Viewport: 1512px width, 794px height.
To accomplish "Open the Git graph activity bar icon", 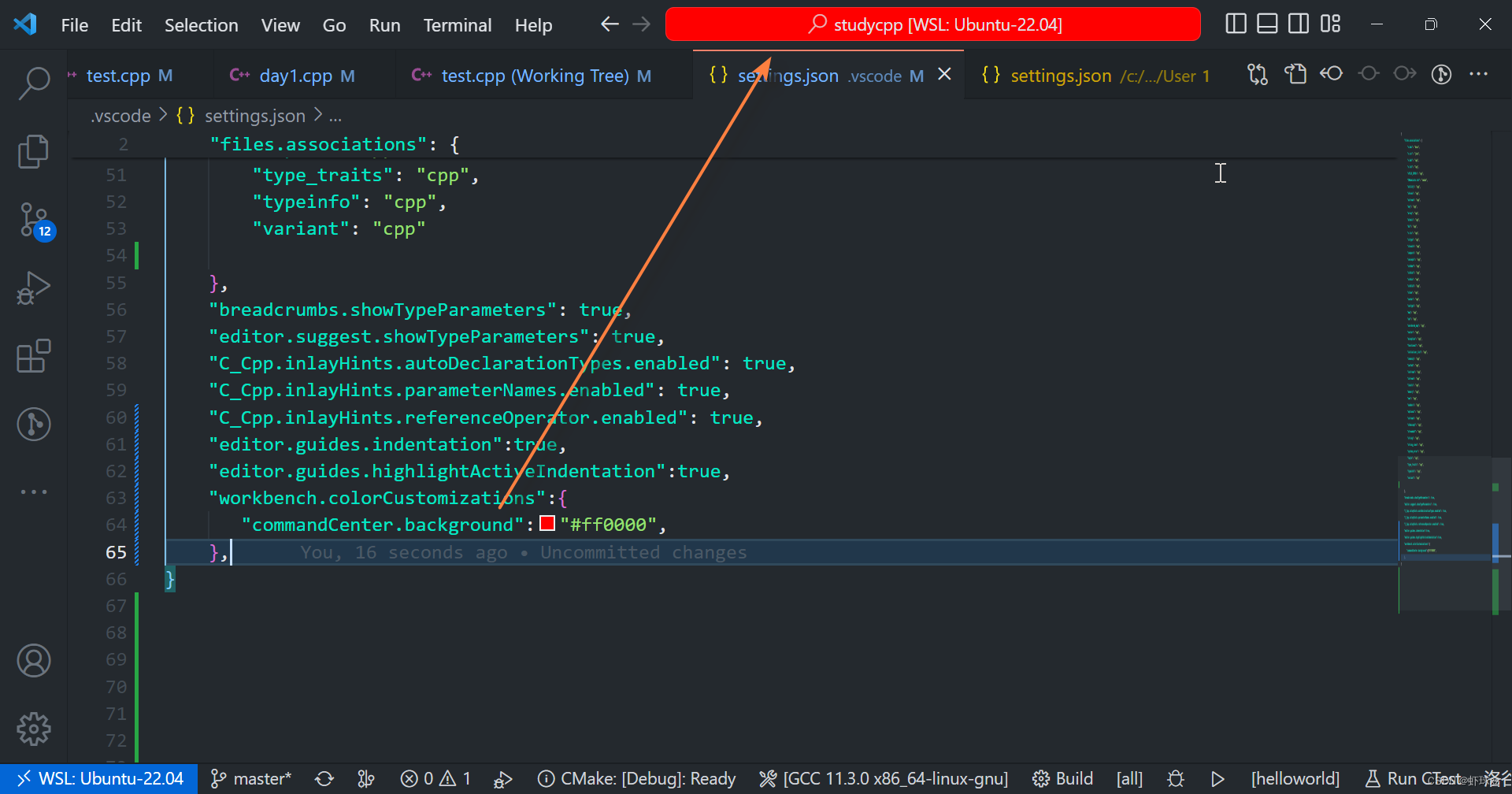I will click(34, 425).
